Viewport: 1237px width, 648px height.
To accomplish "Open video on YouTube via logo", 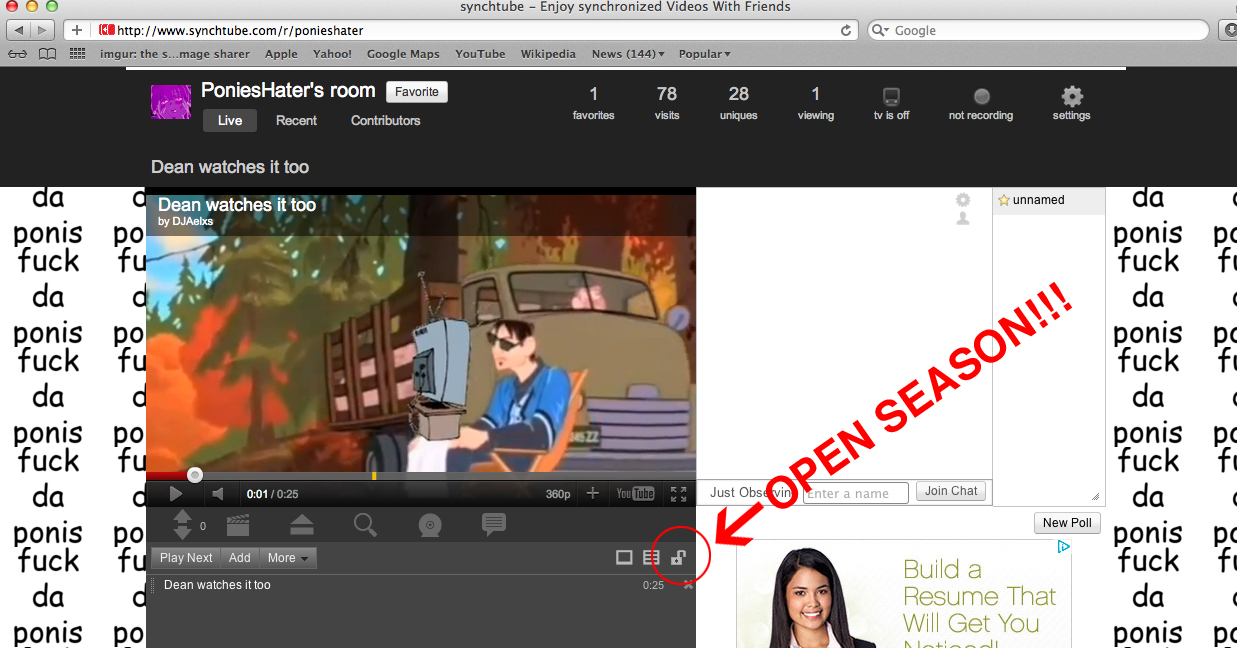I will (x=635, y=493).
